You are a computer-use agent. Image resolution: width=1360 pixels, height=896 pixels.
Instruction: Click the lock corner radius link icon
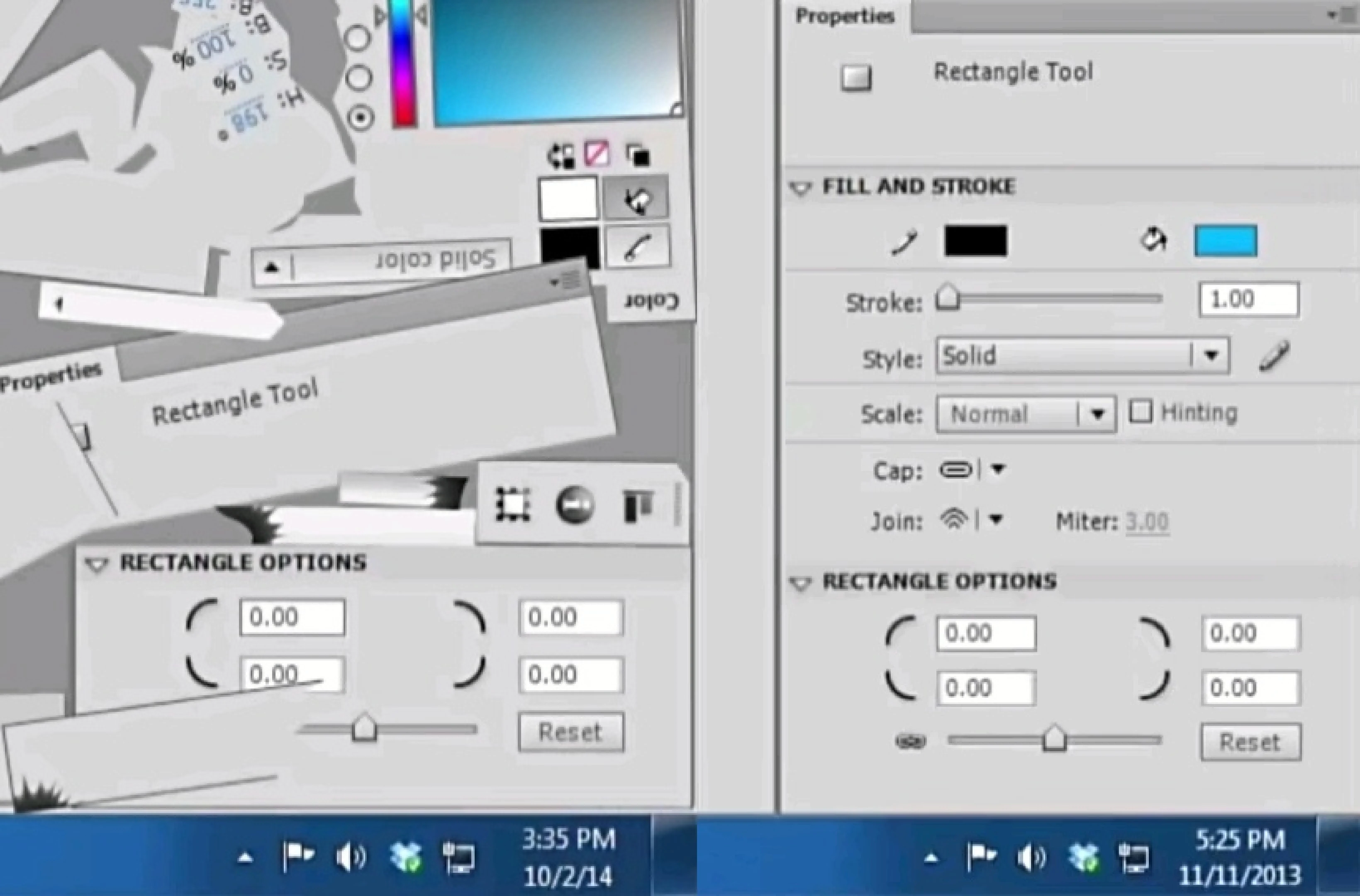[910, 742]
